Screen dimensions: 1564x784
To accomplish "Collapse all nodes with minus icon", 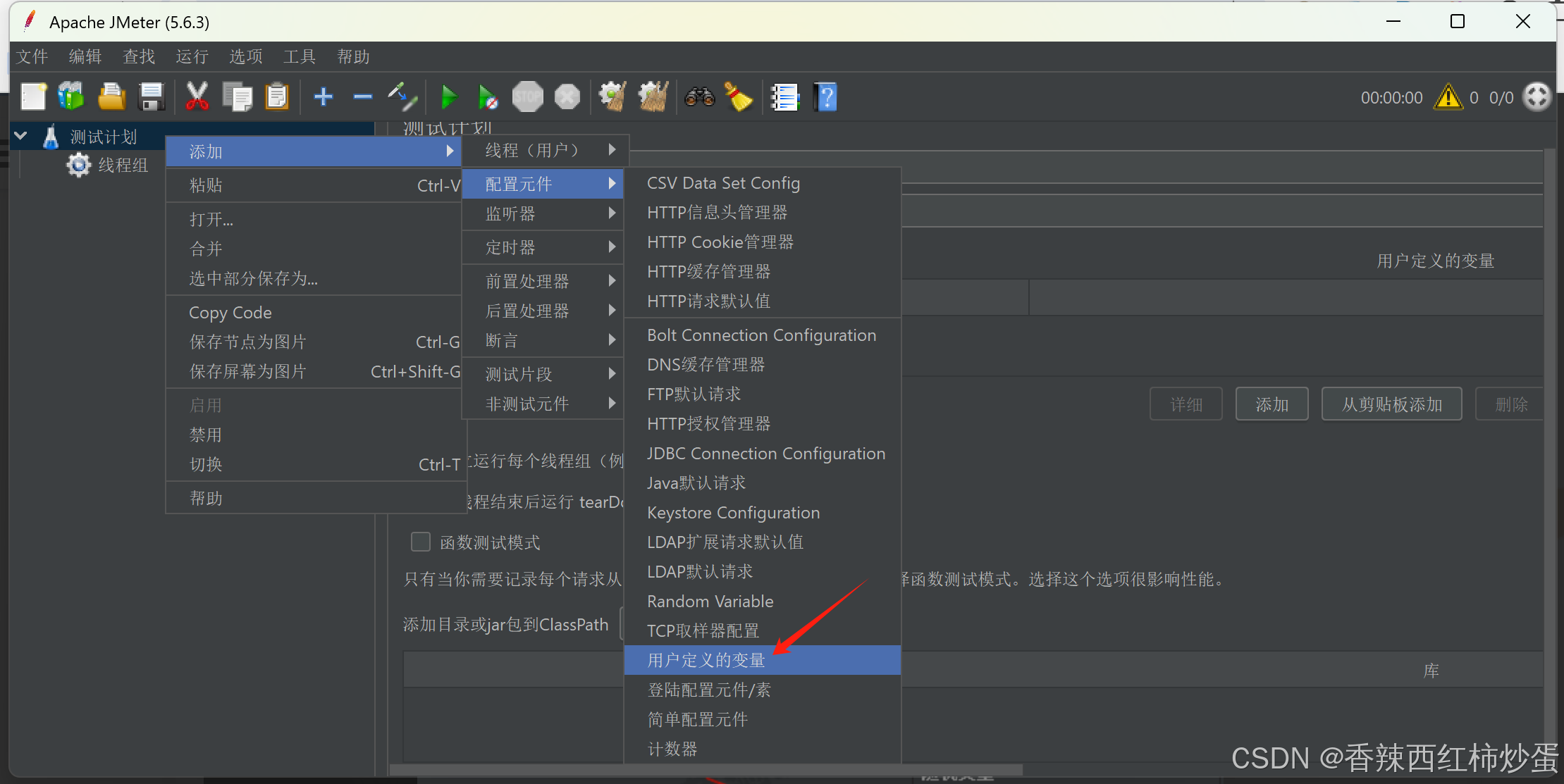I will [363, 97].
